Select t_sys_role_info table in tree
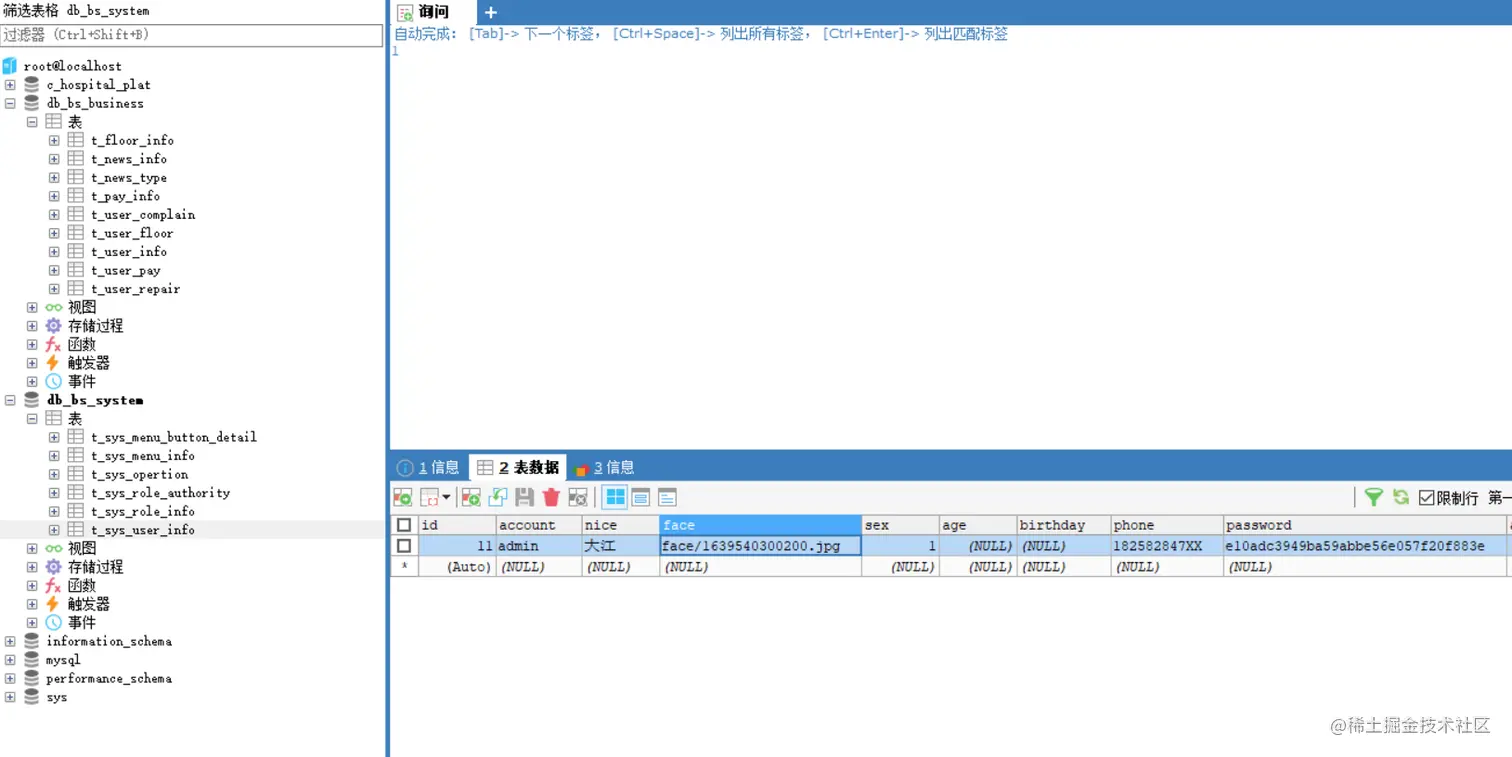Viewport: 1512px width, 757px height. click(143, 511)
